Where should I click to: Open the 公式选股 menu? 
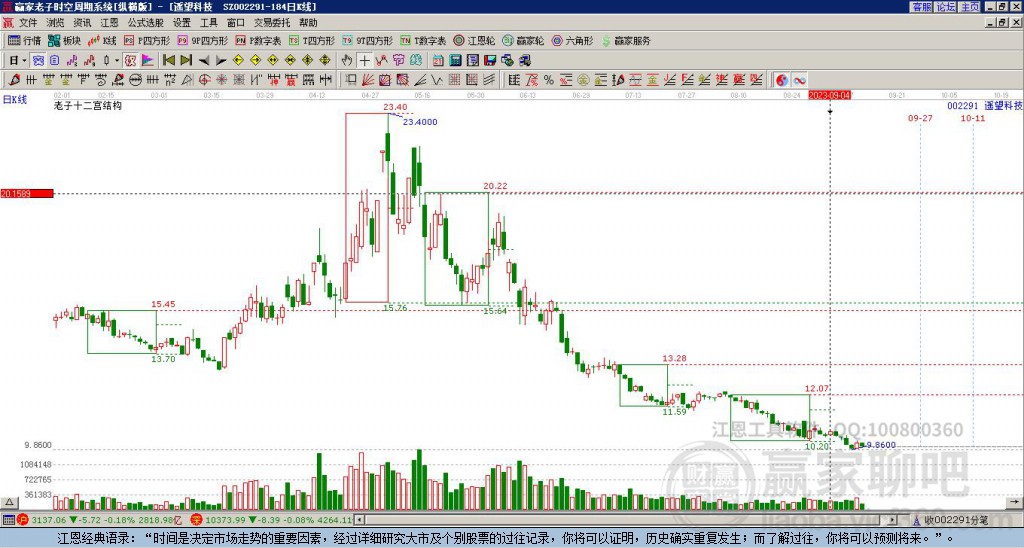coord(146,23)
